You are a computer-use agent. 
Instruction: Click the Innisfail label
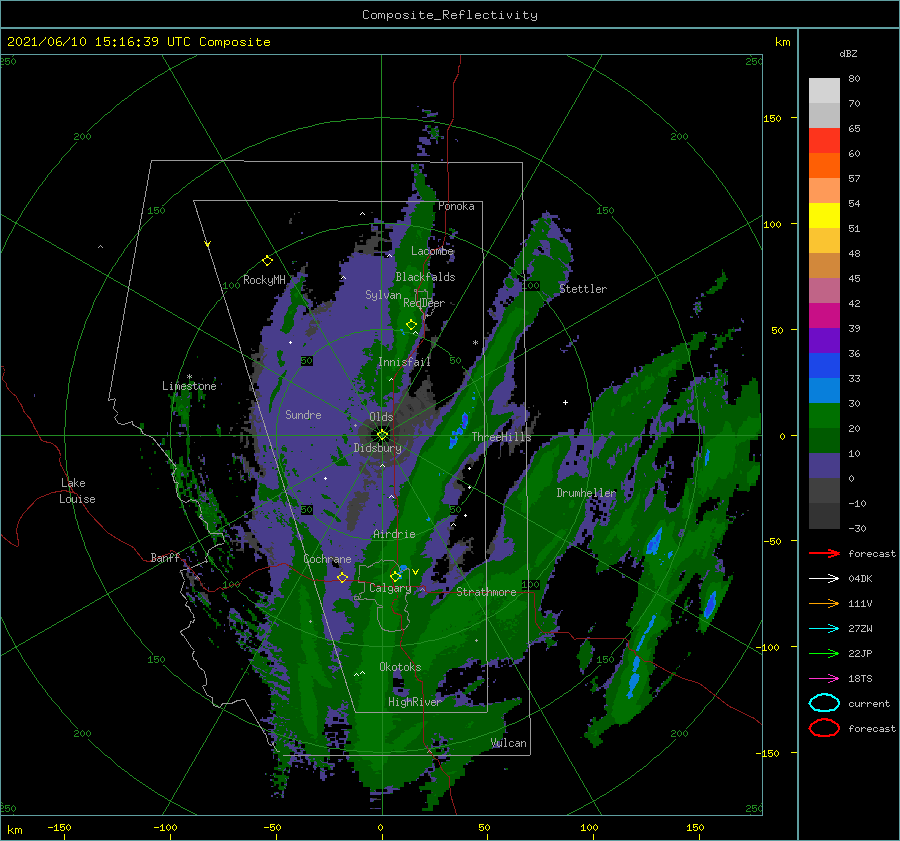pyautogui.click(x=404, y=362)
